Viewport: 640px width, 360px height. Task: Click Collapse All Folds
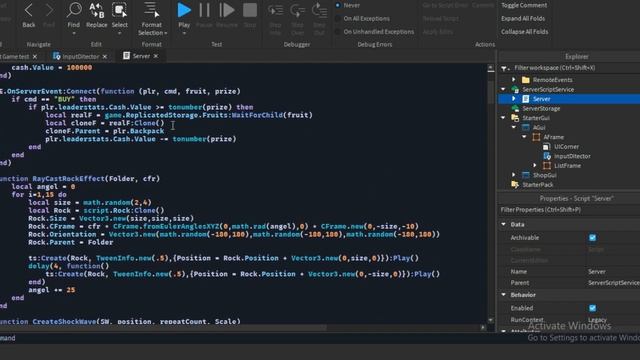[x=524, y=31]
